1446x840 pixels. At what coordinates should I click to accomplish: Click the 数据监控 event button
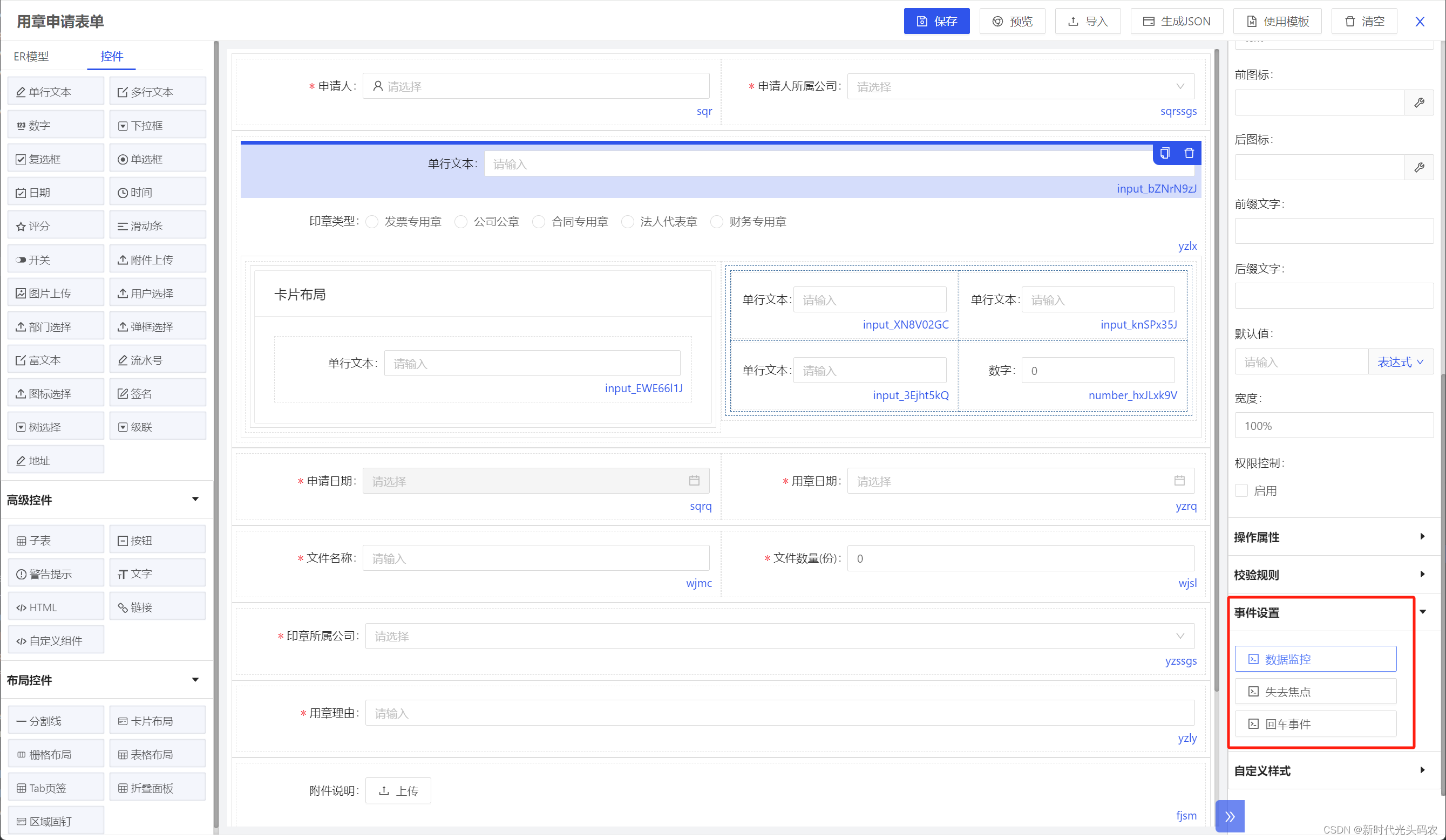pos(1315,659)
